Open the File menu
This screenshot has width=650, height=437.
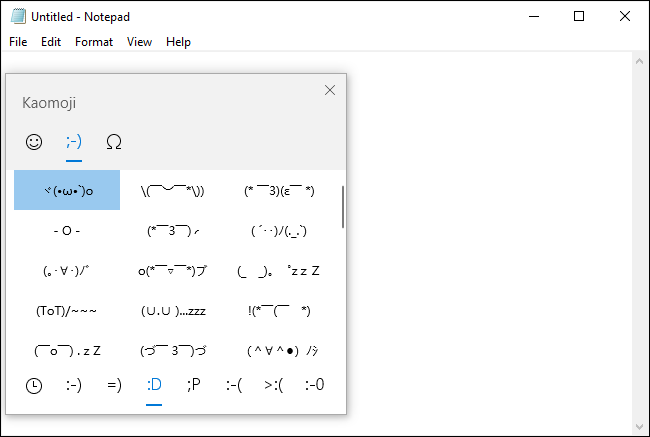coord(18,42)
